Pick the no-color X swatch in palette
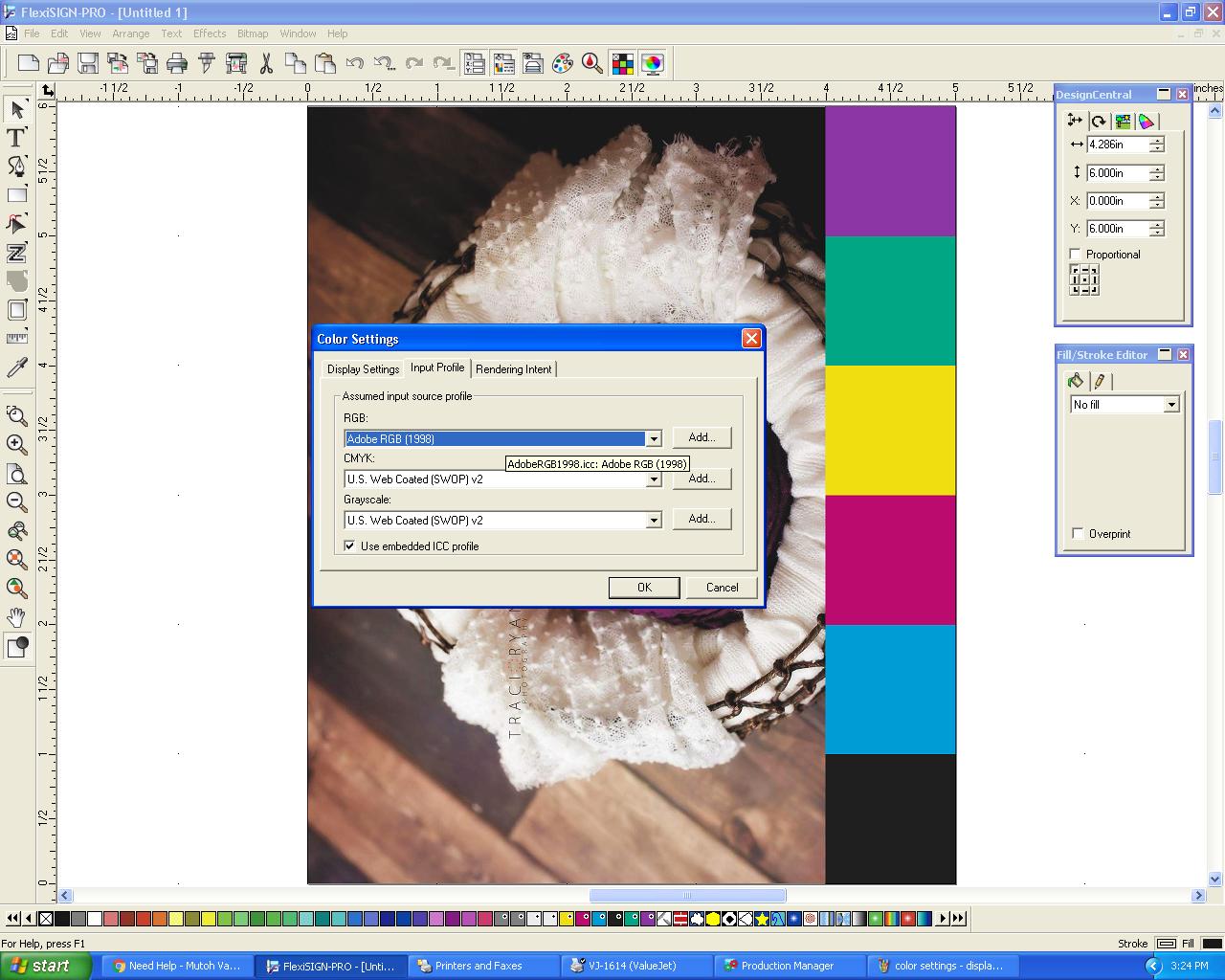Image resolution: width=1225 pixels, height=980 pixels. click(x=45, y=919)
